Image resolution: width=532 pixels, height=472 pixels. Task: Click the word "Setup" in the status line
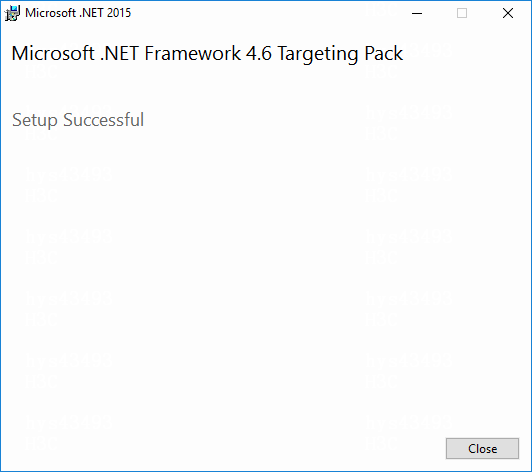tap(35, 120)
